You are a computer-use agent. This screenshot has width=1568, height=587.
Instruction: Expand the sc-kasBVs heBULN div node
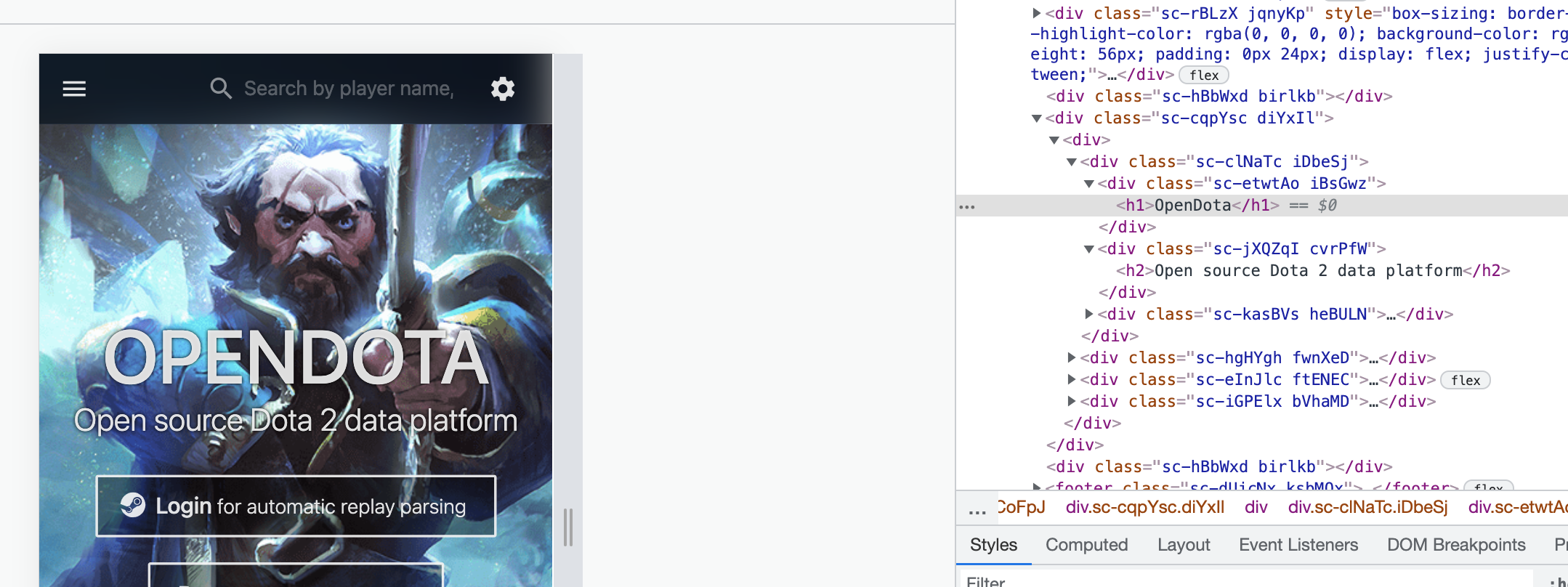(1089, 314)
